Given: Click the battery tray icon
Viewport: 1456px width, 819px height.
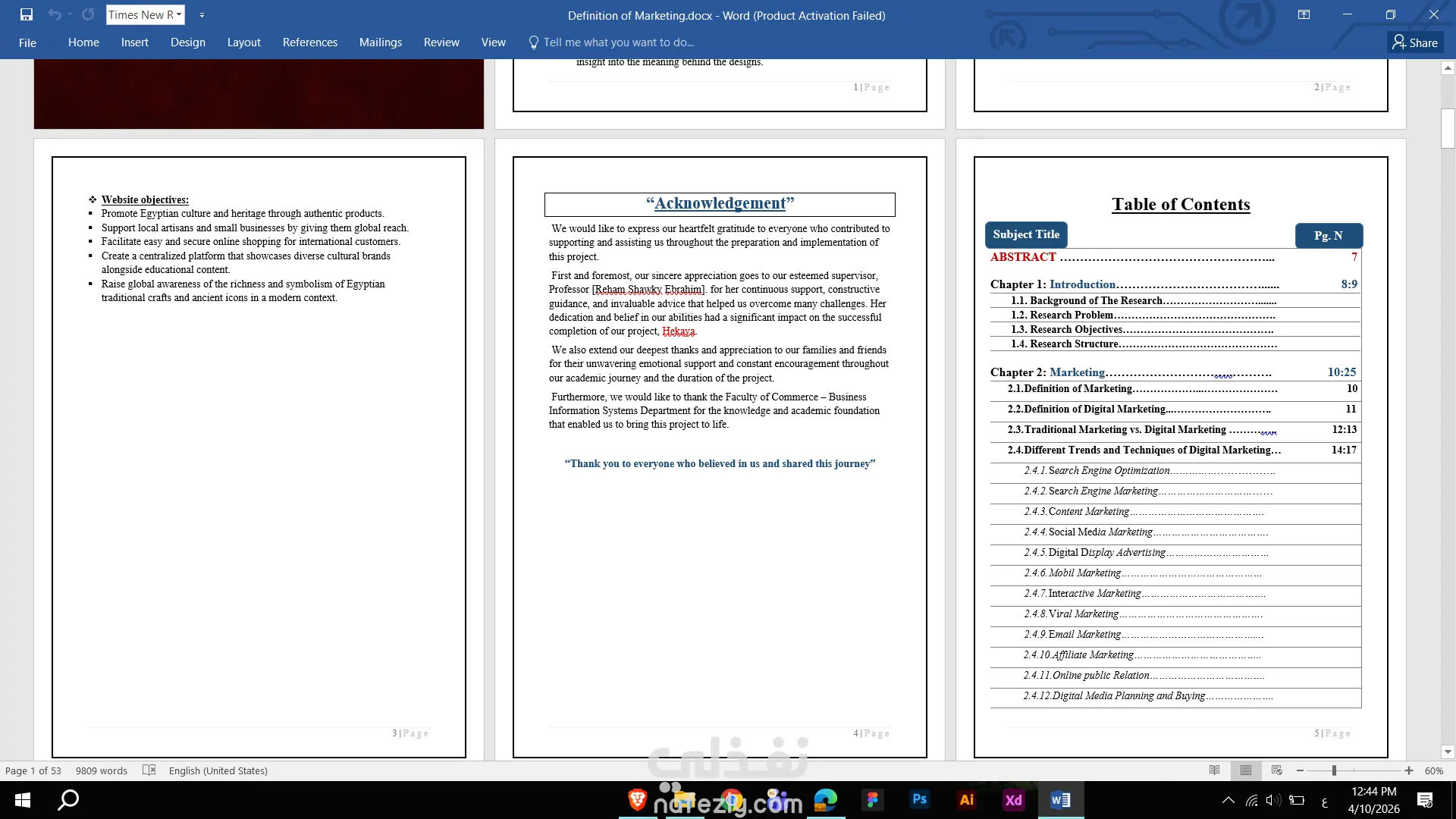Looking at the screenshot, I should pos(1298,800).
